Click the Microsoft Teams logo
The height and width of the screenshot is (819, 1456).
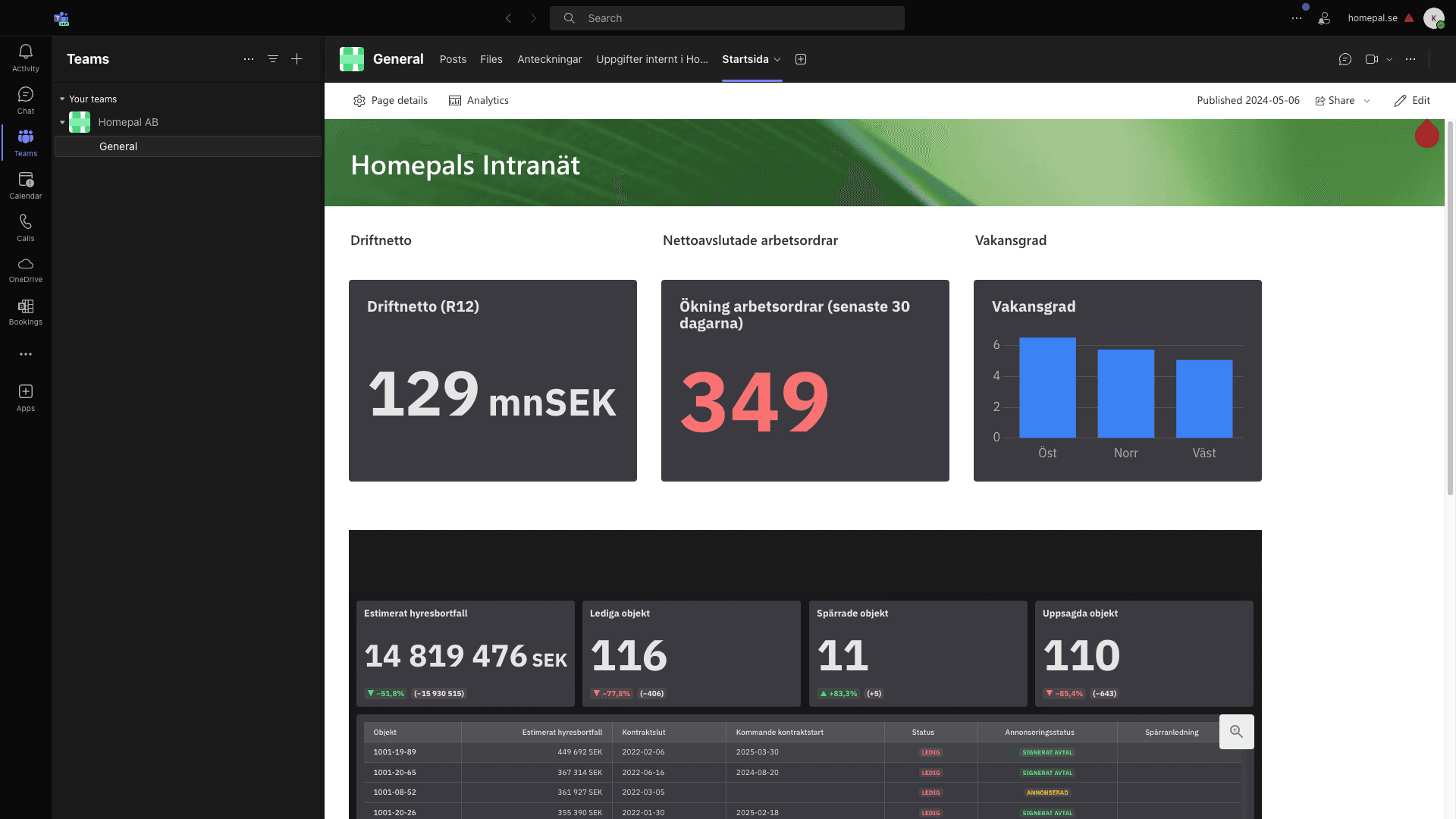[x=61, y=18]
